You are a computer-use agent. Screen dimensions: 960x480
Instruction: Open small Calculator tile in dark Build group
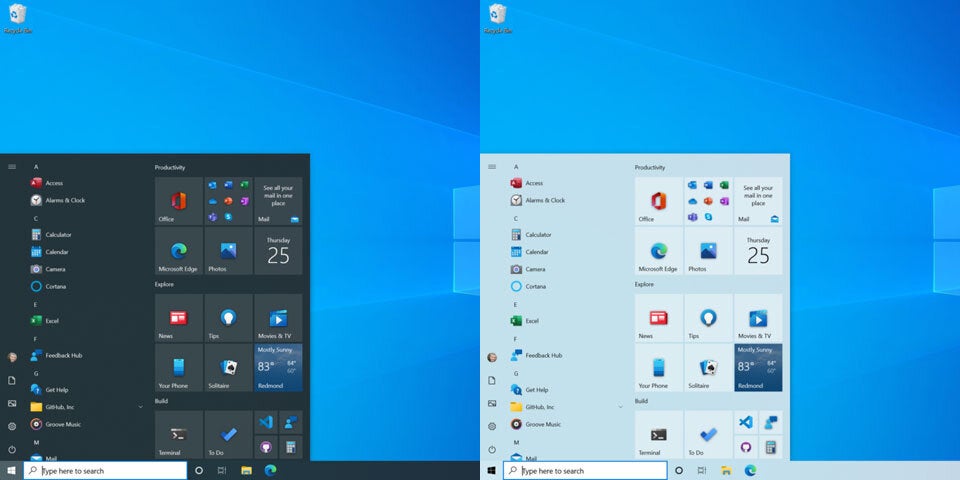(x=291, y=447)
